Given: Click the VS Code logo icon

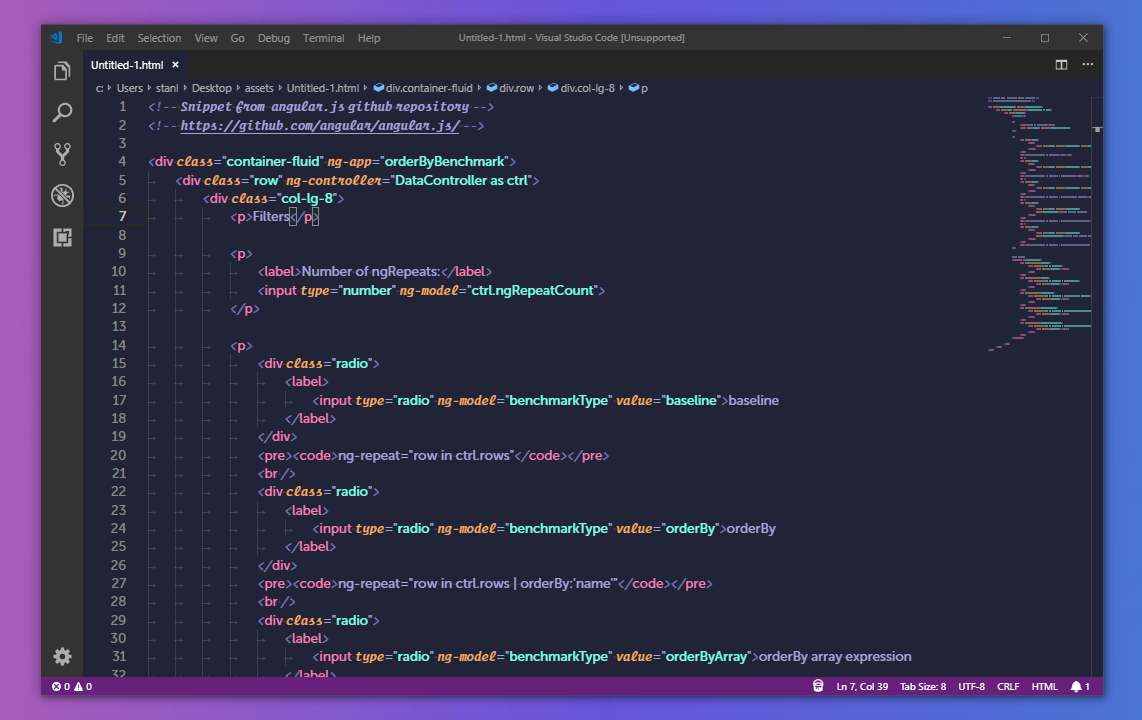Looking at the screenshot, I should point(57,38).
